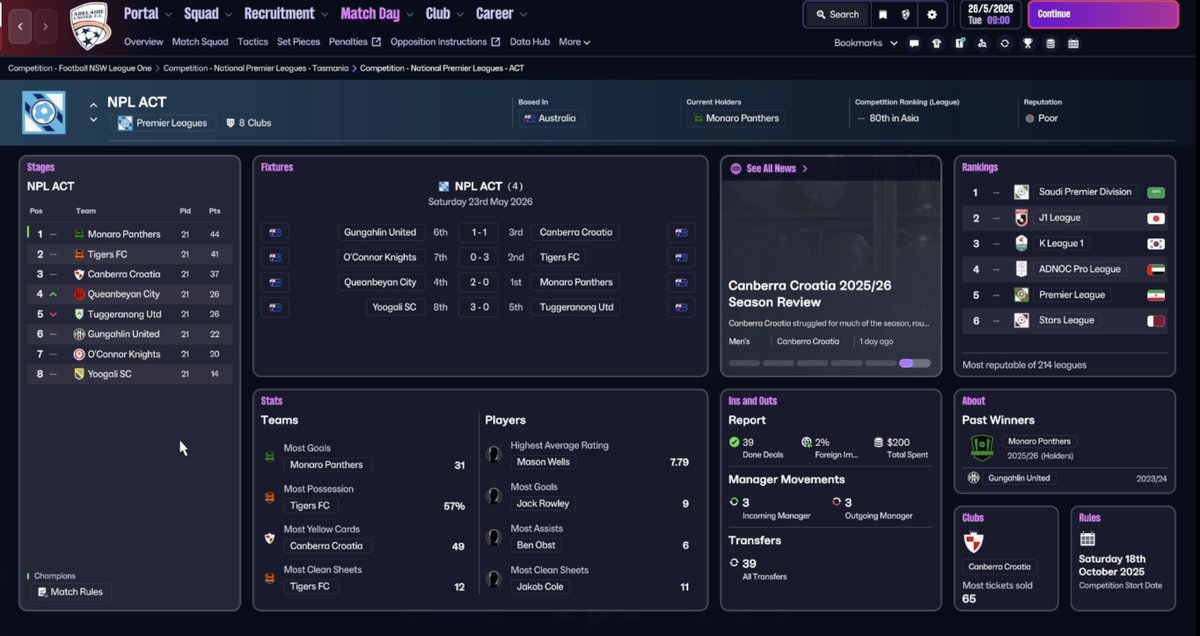
Task: Open the scouting person-search shortcut icon
Action: coord(982,43)
